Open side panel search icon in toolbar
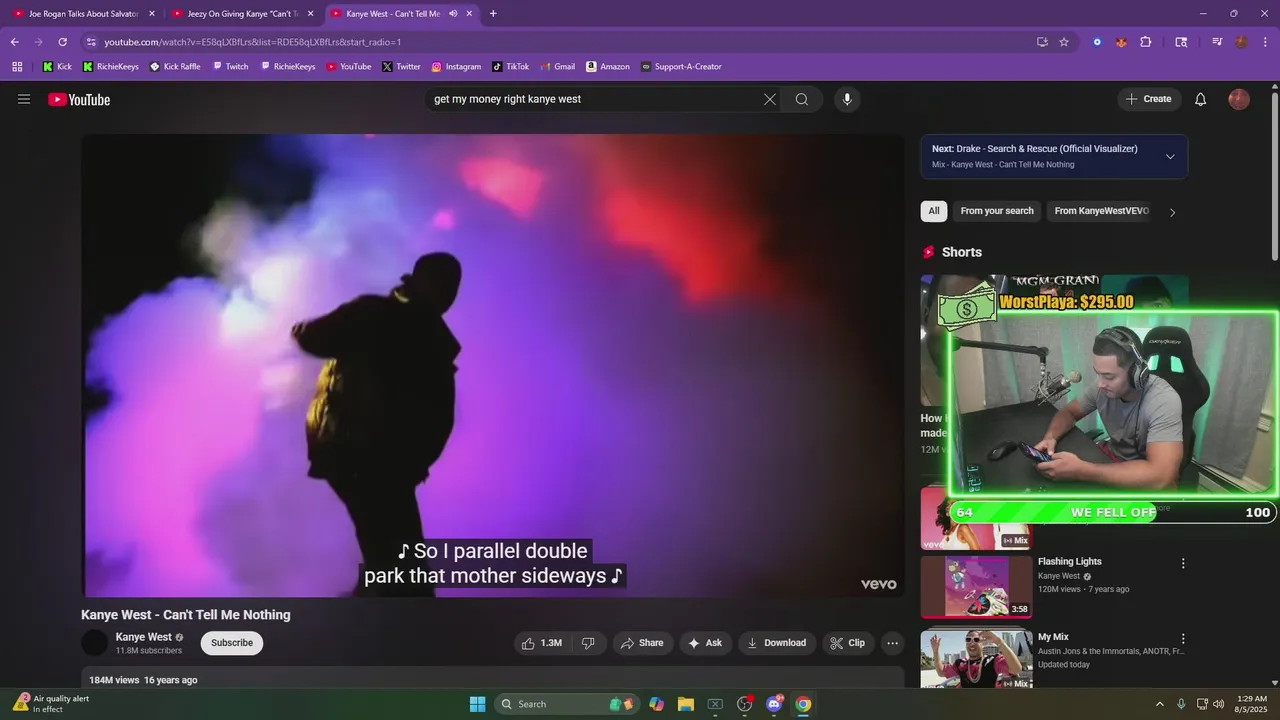This screenshot has width=1280, height=720. tap(1181, 42)
